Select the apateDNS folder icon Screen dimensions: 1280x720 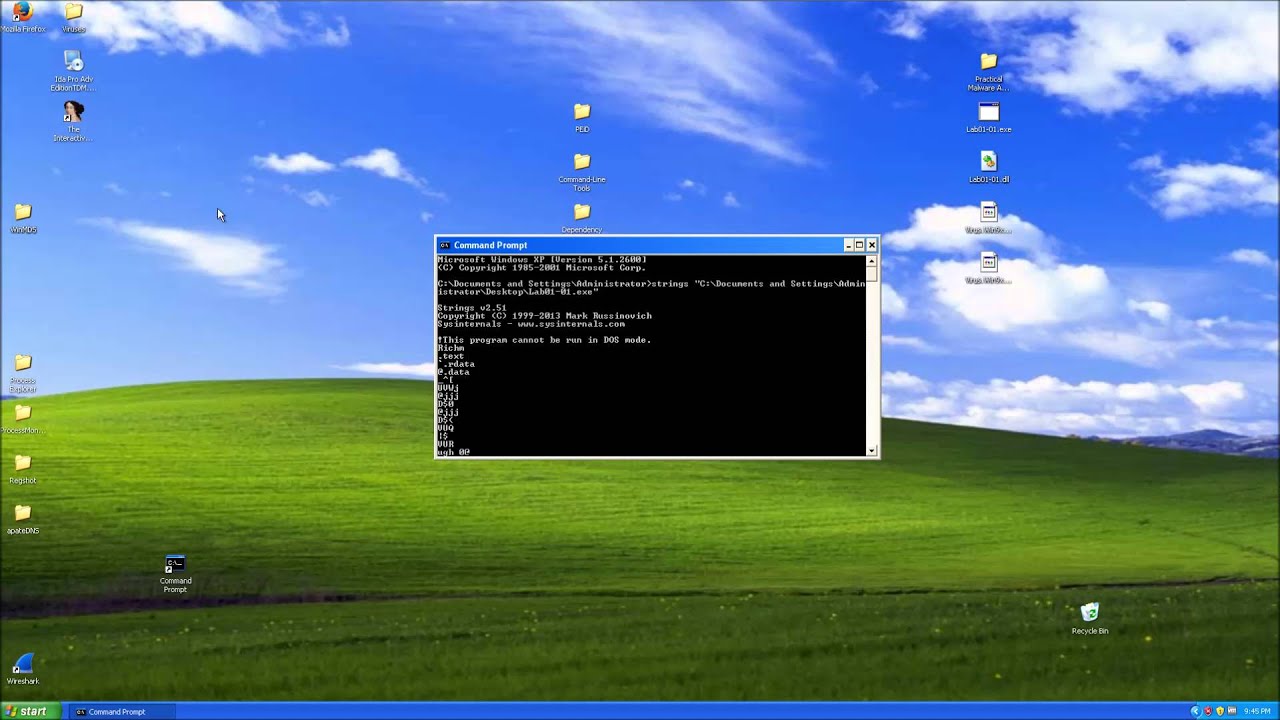(23, 519)
